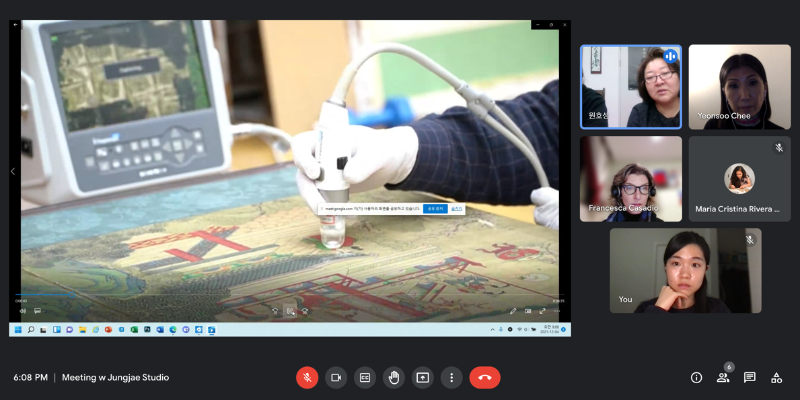Click the muted mic icon on your tile

point(749,239)
